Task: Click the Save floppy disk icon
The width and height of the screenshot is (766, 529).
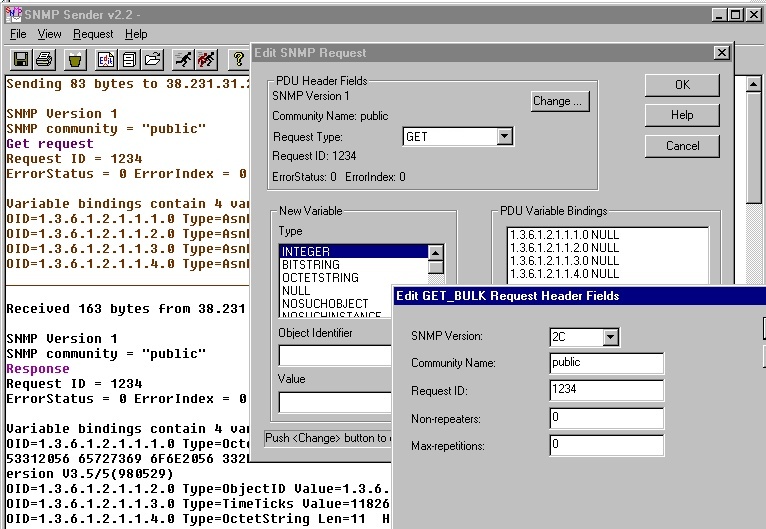Action: (20, 60)
